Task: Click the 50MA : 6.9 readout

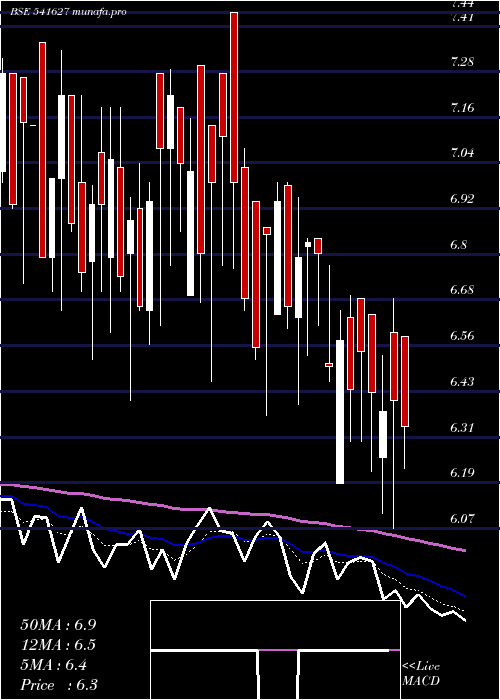Action: (x=58, y=625)
